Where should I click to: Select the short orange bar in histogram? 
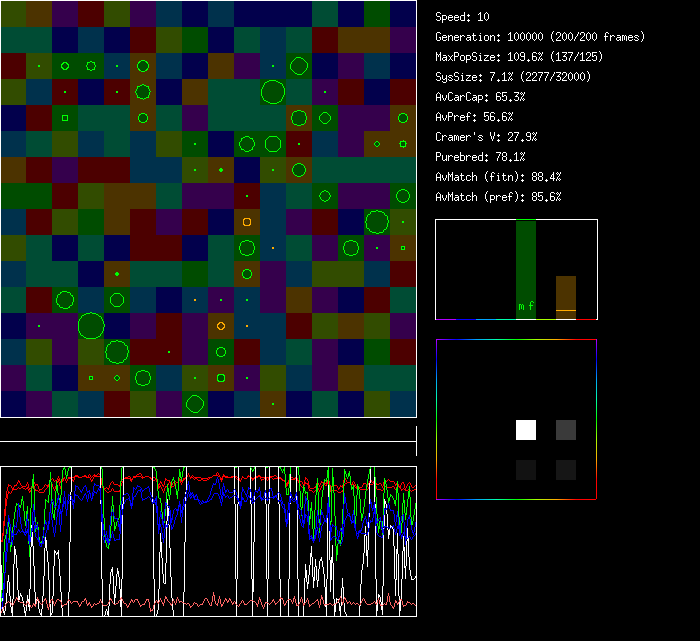566,297
